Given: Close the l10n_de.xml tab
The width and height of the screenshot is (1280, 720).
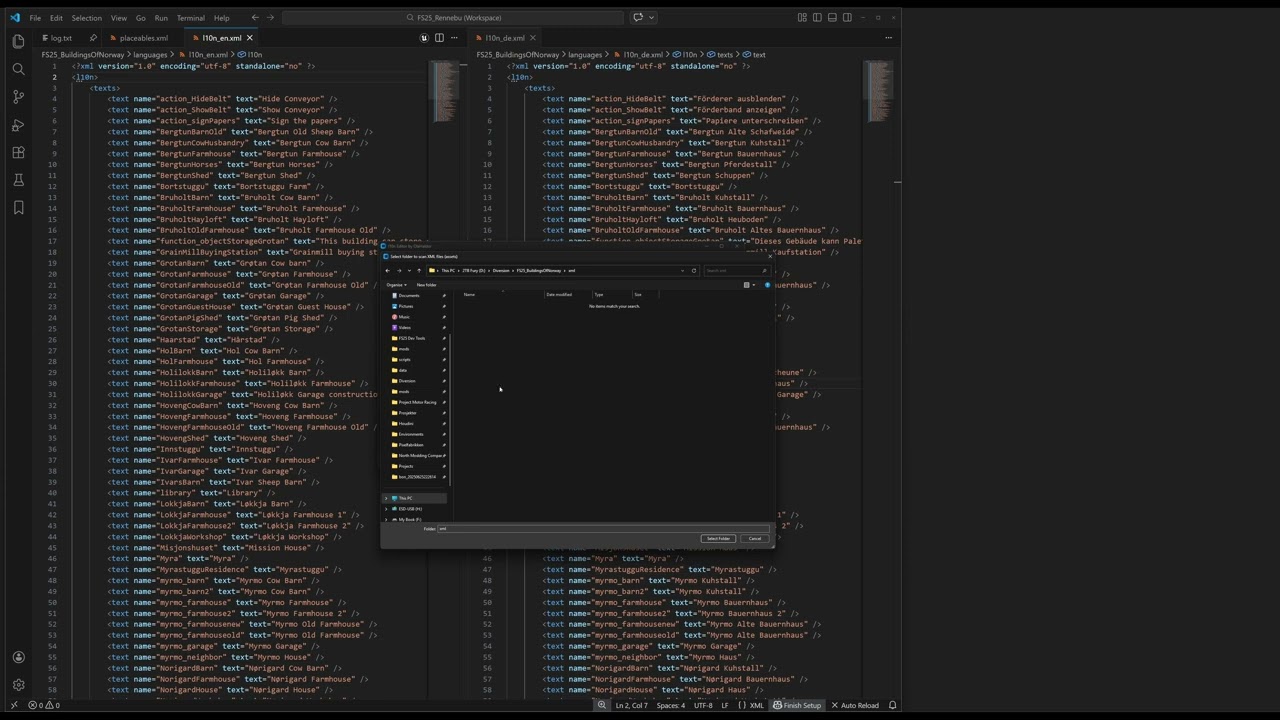Looking at the screenshot, I should [535, 38].
